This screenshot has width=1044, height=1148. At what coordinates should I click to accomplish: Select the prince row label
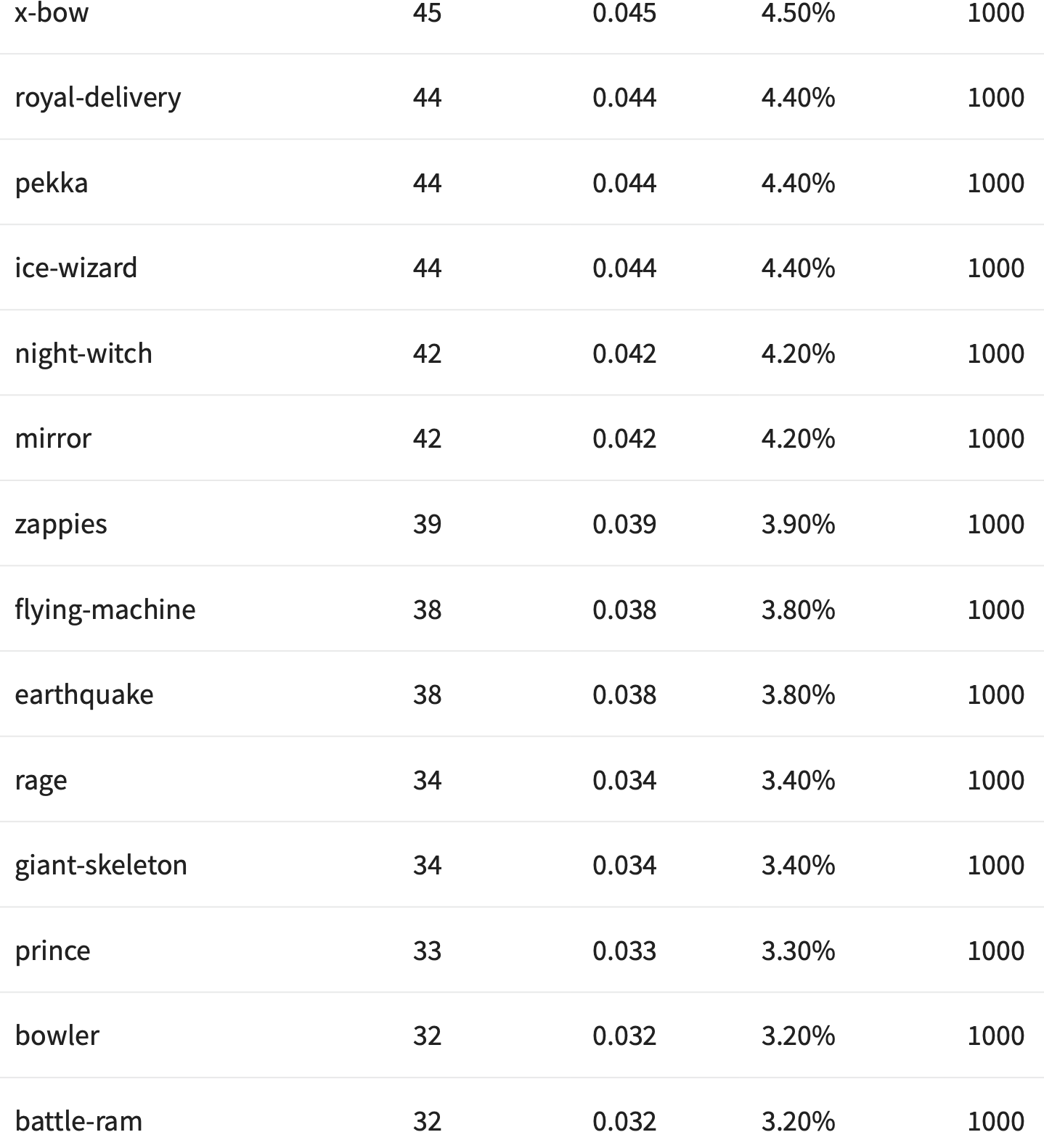(53, 951)
